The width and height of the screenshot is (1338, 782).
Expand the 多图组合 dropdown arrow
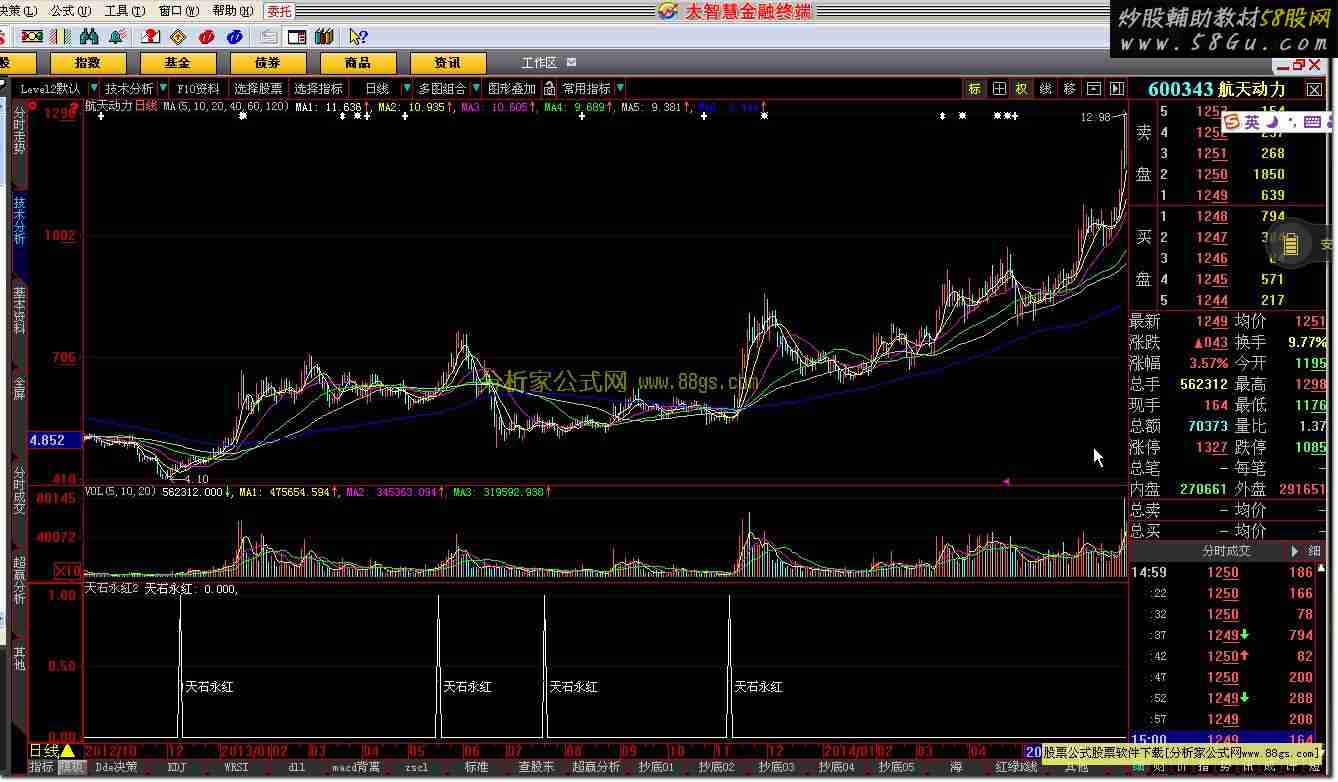point(476,89)
